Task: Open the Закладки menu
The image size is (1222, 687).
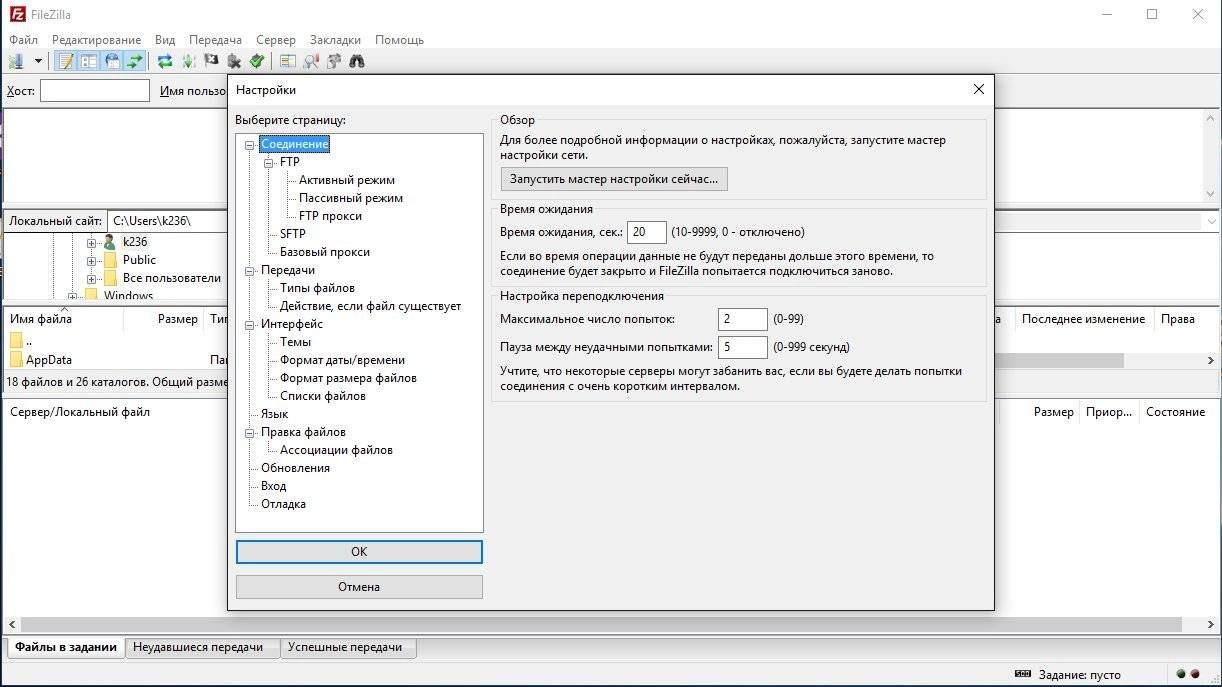Action: click(x=335, y=40)
